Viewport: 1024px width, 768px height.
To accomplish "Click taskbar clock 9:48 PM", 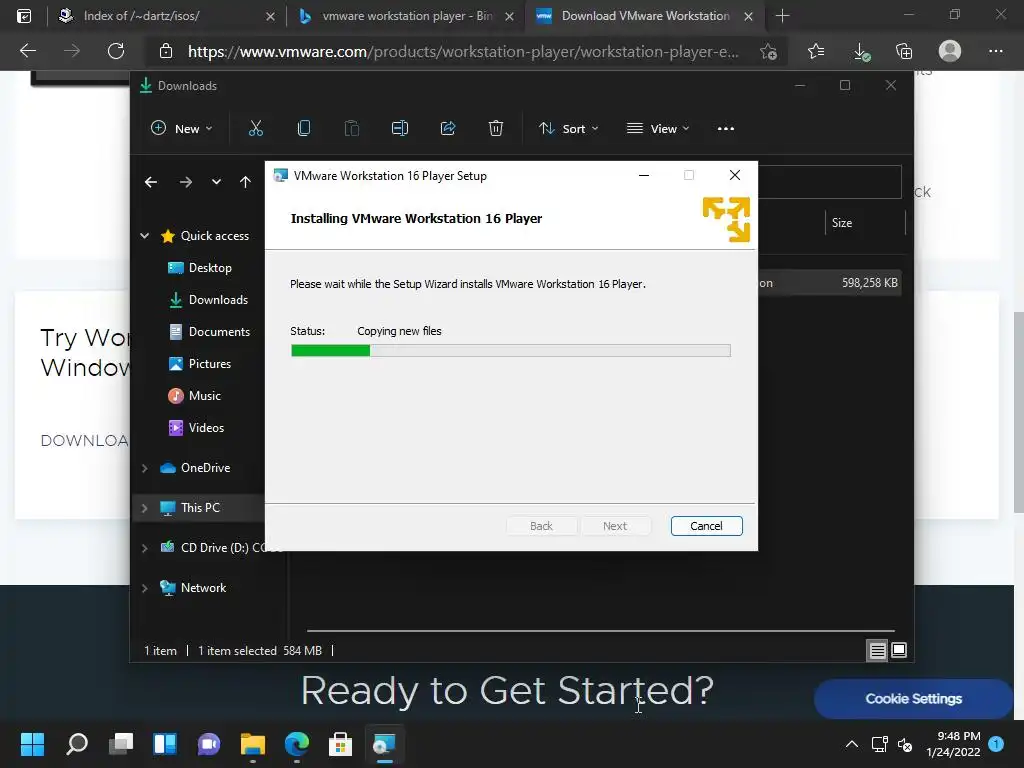I will (x=953, y=744).
